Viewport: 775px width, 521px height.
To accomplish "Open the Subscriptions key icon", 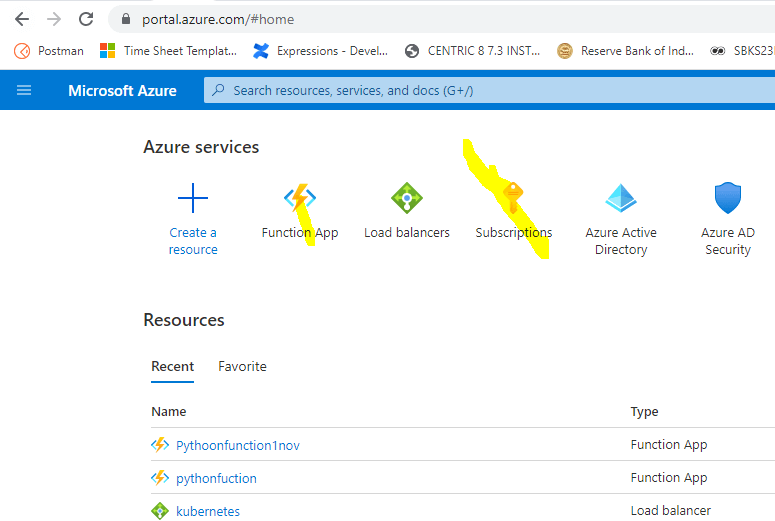I will (x=513, y=198).
